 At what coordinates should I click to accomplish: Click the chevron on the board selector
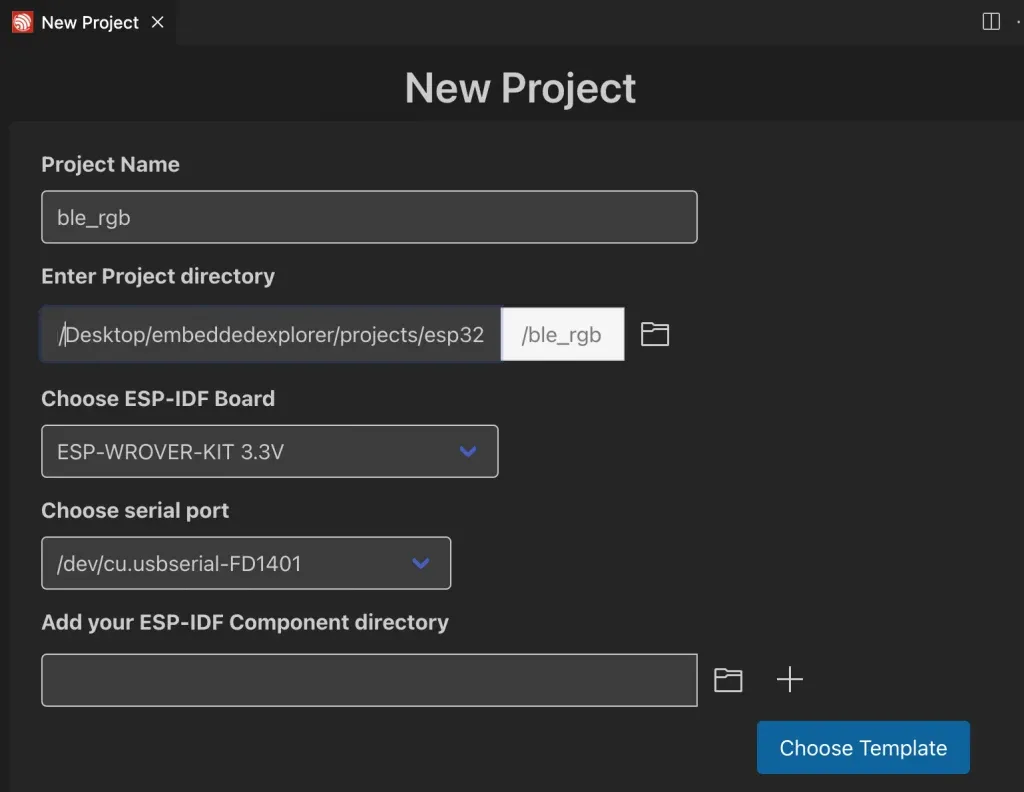(x=467, y=451)
